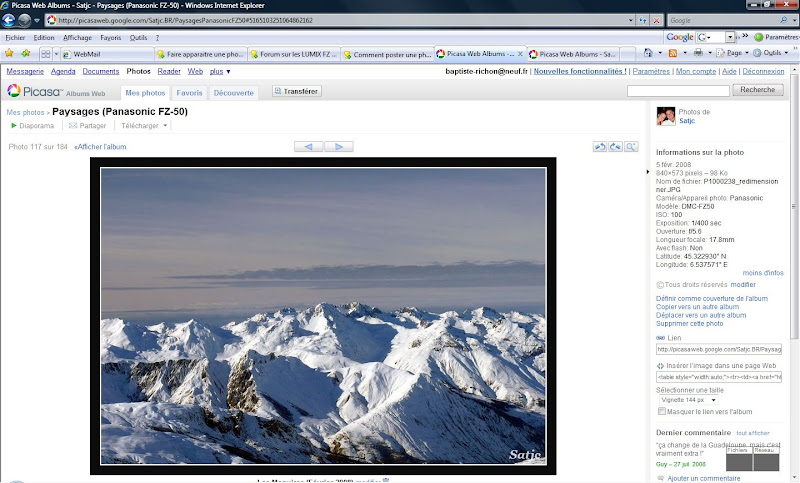Image resolution: width=800 pixels, height=483 pixels.
Task: Open the Outils command bar dropdown
Action: pyautogui.click(x=770, y=53)
